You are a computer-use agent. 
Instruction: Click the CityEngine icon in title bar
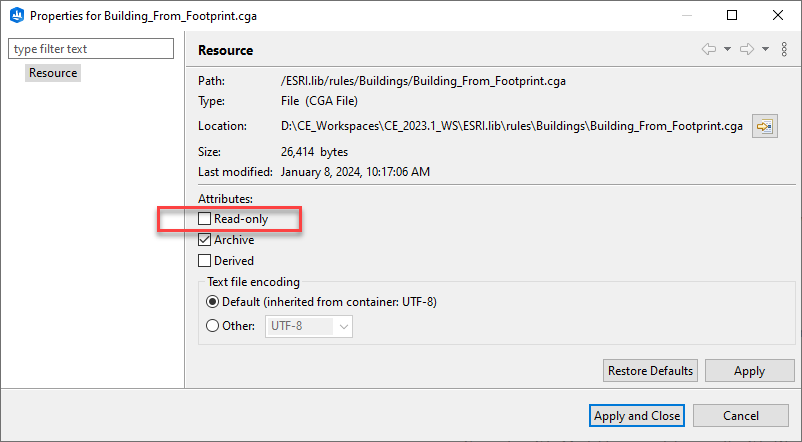point(15,16)
